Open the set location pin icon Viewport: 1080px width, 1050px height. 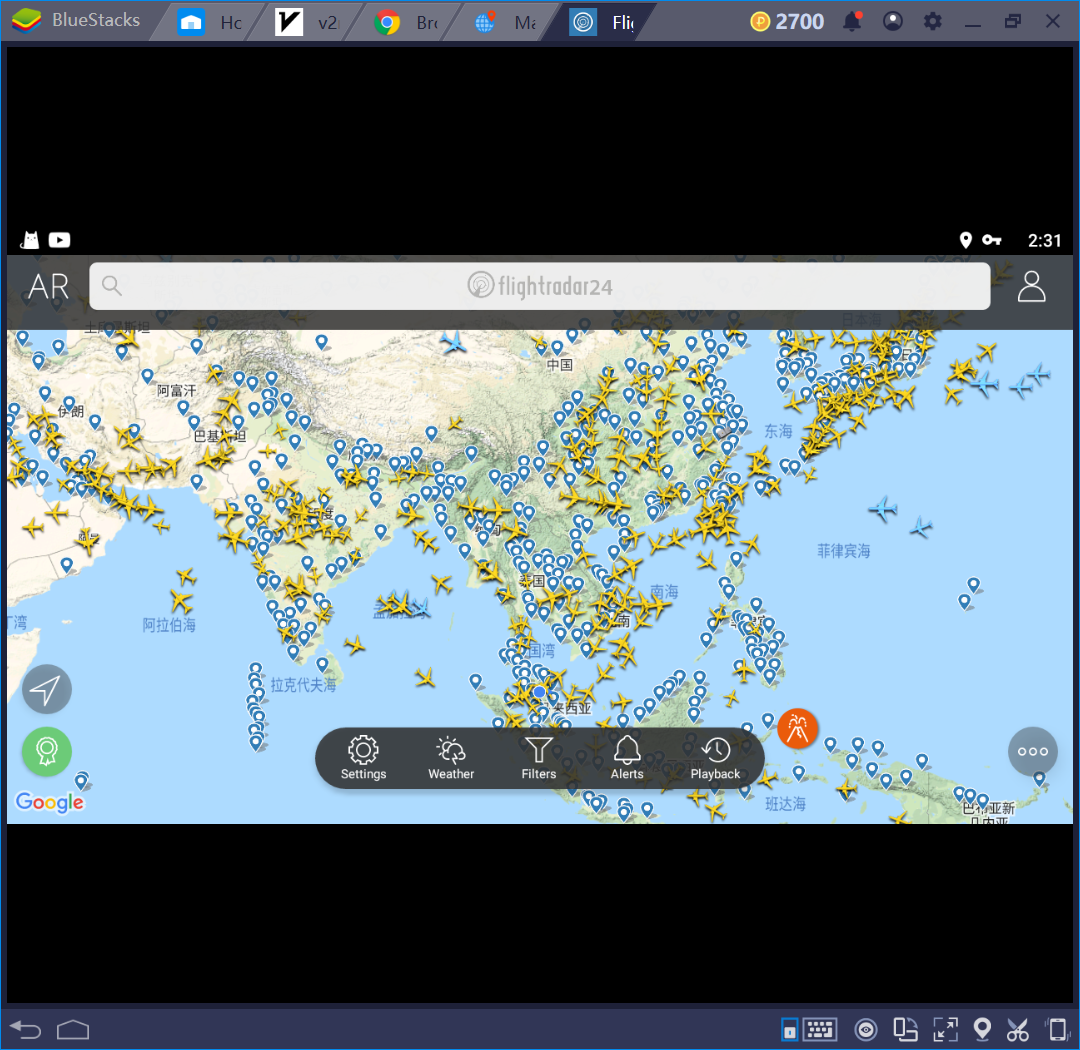pyautogui.click(x=982, y=1030)
